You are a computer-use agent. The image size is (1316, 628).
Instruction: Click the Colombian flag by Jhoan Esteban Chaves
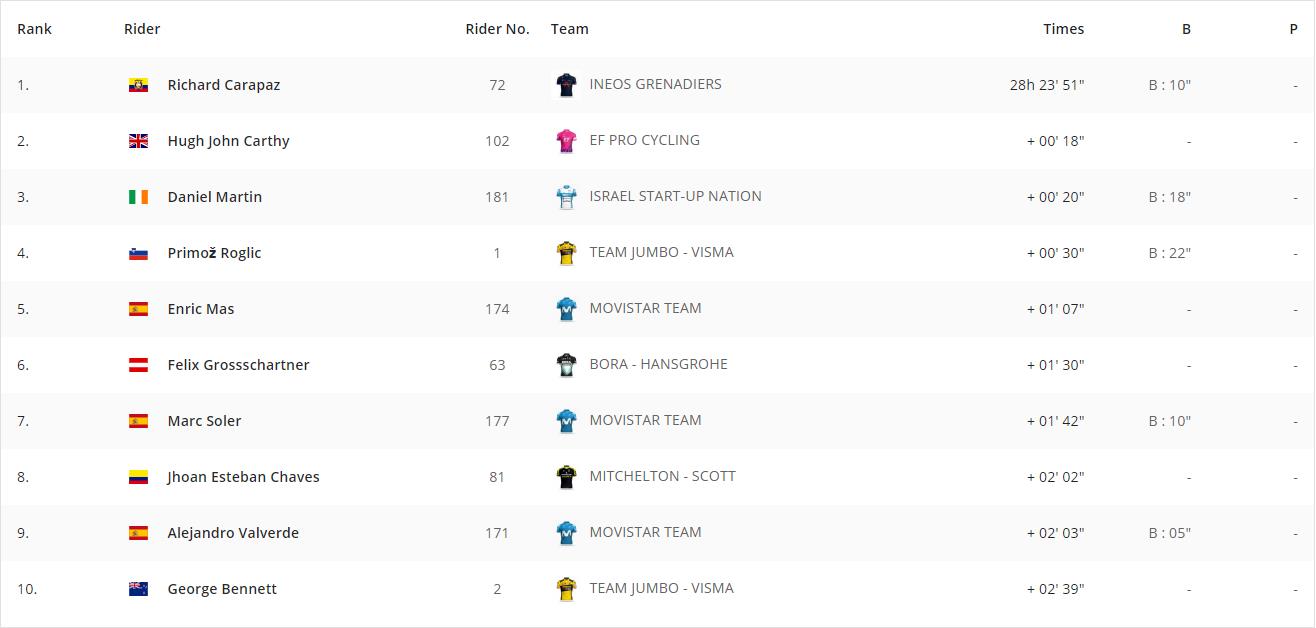tap(138, 477)
